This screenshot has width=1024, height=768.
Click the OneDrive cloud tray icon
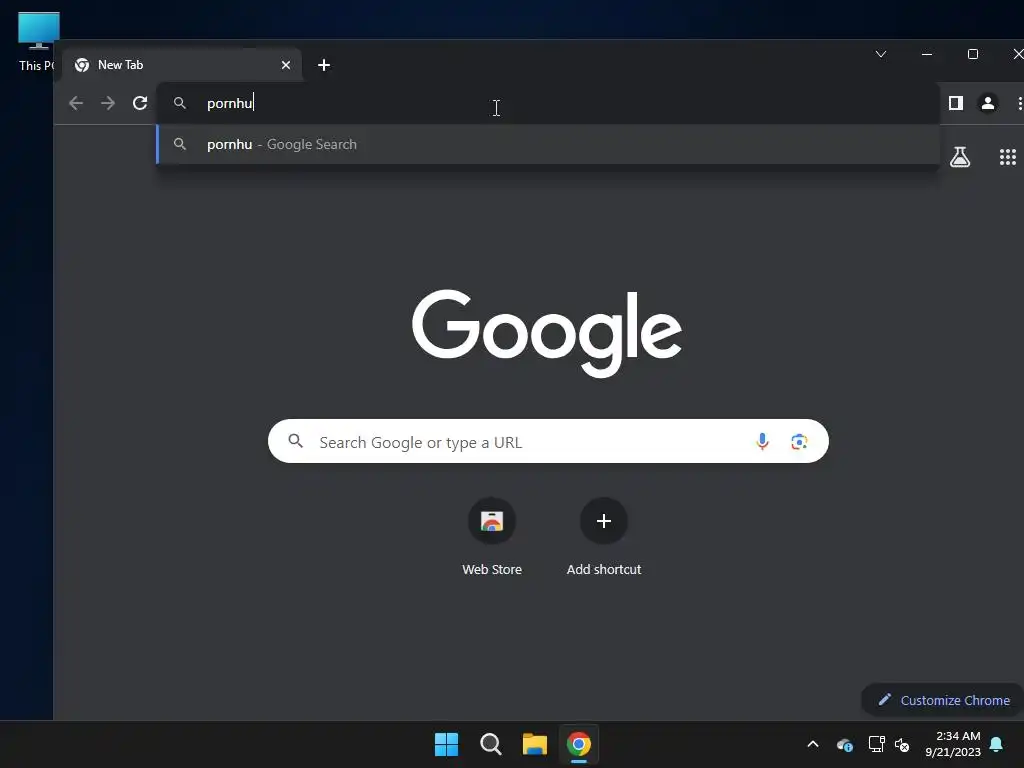[x=845, y=744]
